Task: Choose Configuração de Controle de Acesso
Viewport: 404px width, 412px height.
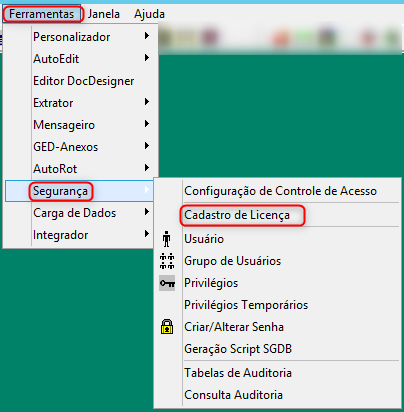Action: click(x=280, y=191)
